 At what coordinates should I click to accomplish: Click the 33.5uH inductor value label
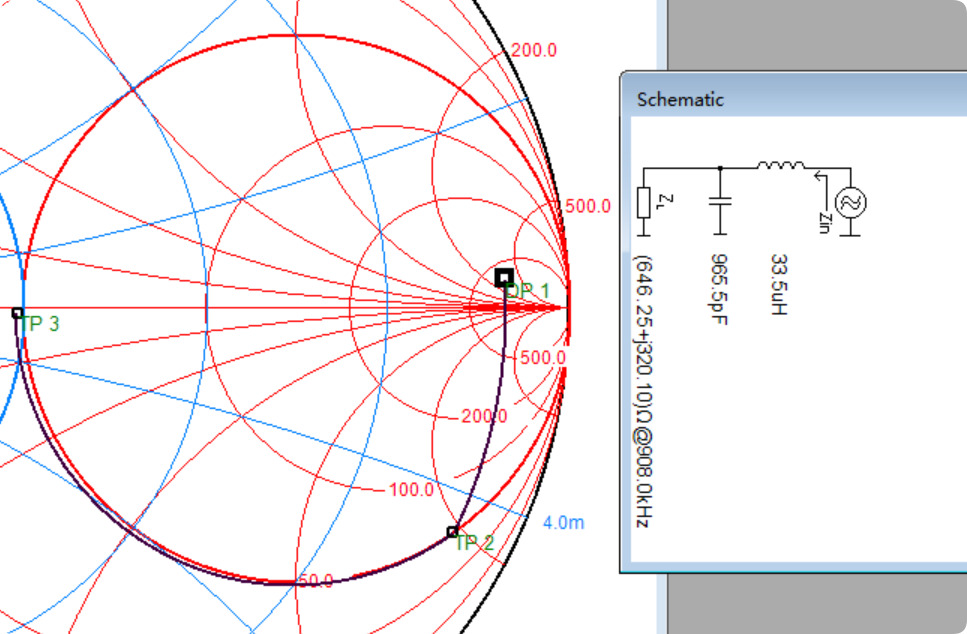(777, 283)
